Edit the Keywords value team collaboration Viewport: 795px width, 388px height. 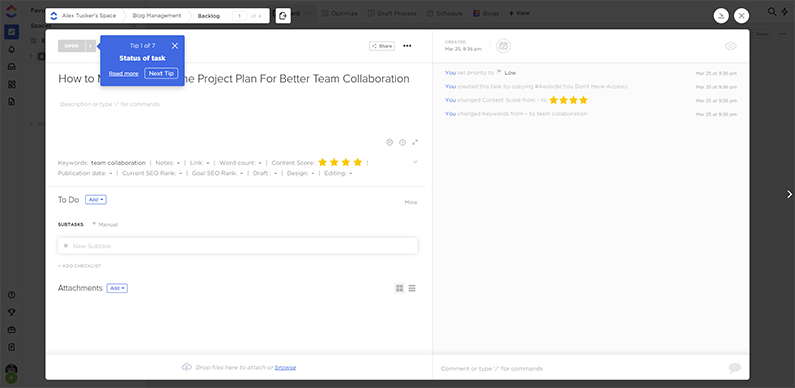[118, 163]
